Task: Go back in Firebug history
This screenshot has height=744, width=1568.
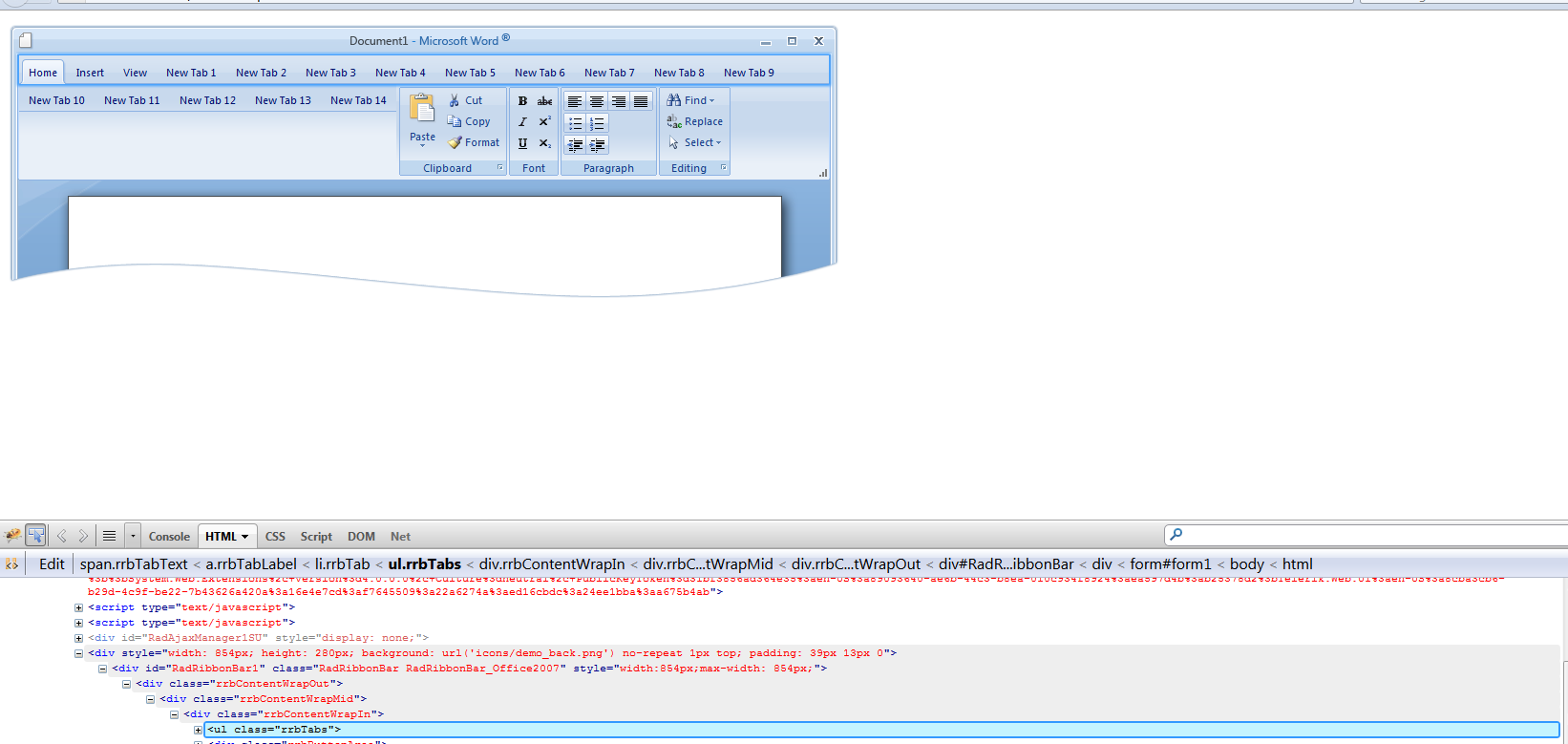Action: 62,536
